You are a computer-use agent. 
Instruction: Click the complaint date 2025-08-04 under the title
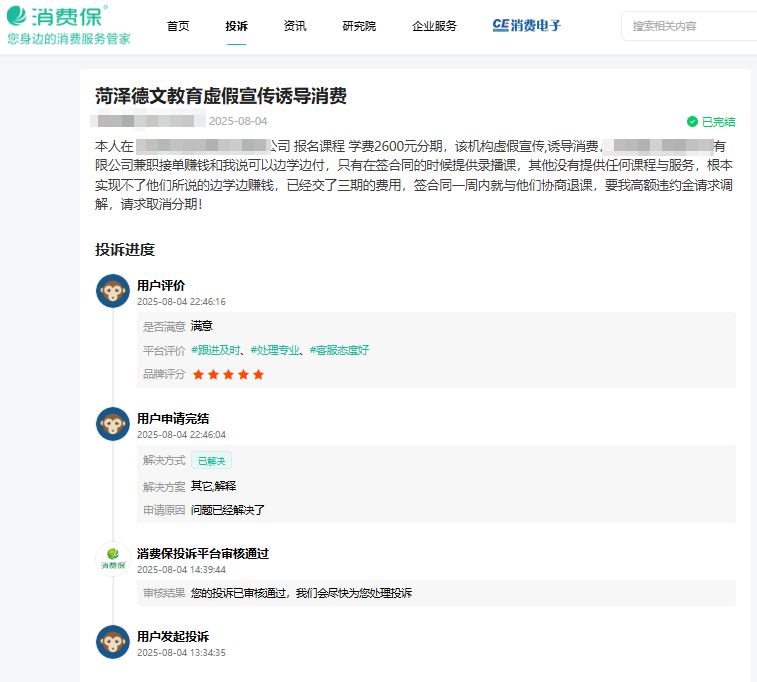click(238, 121)
